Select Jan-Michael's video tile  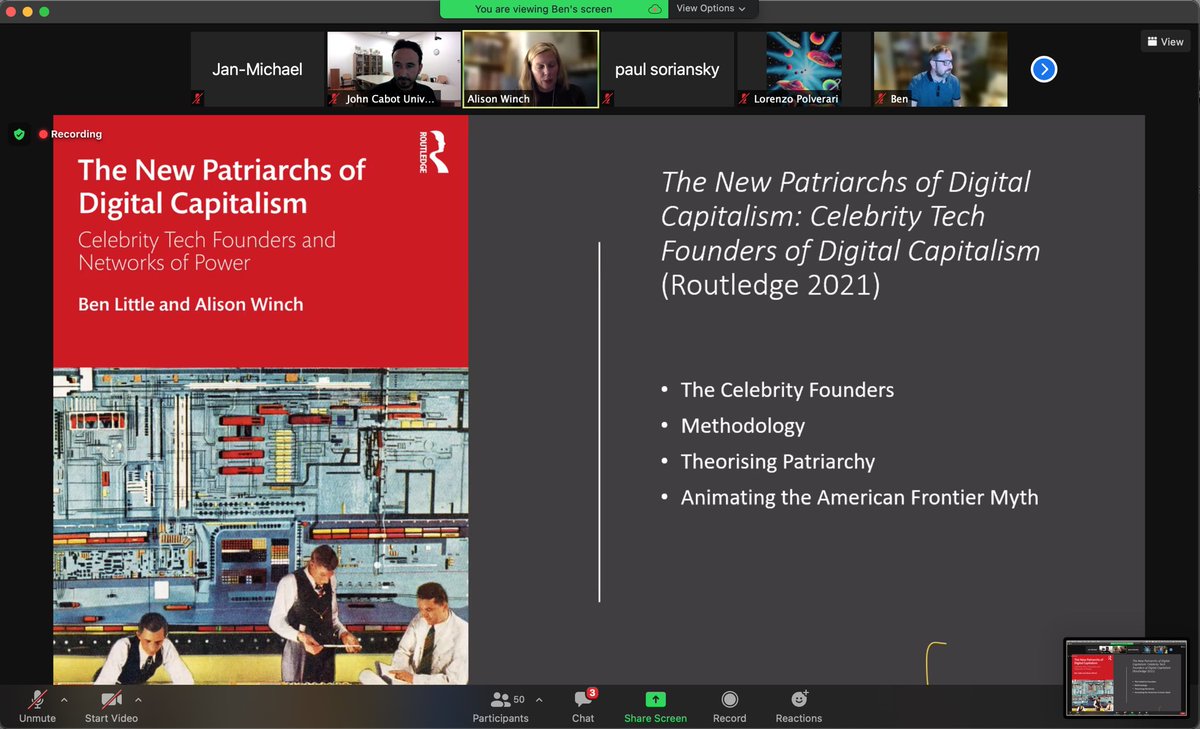(257, 69)
